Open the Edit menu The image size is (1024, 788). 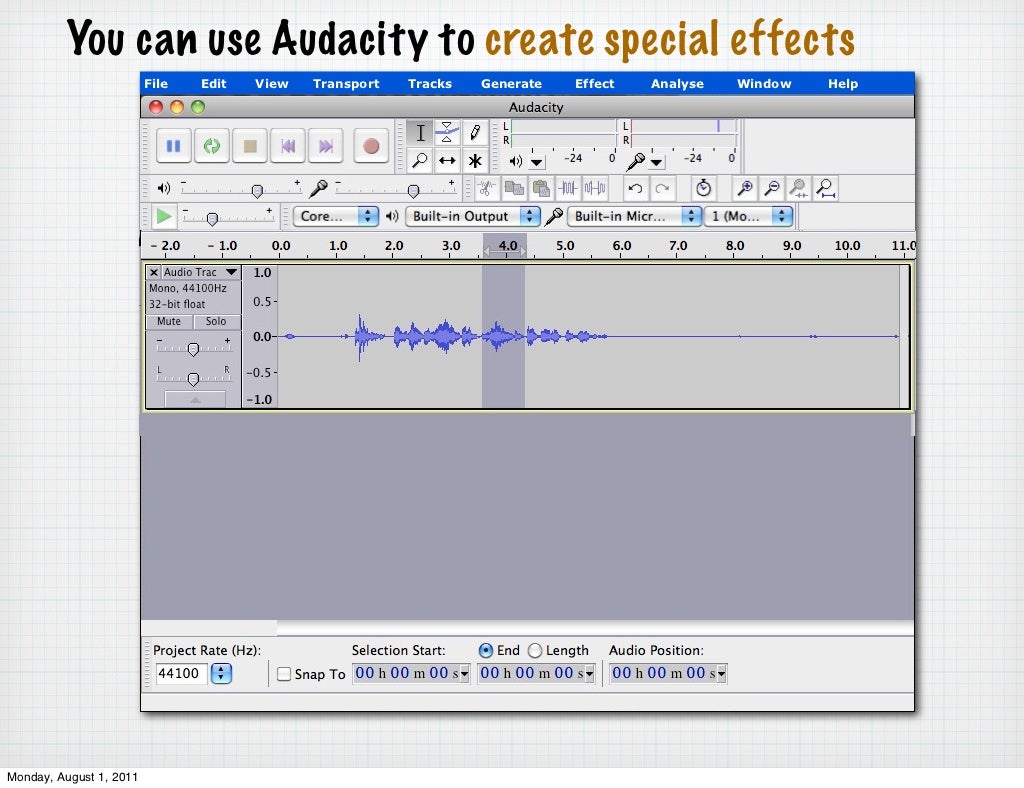[x=214, y=84]
